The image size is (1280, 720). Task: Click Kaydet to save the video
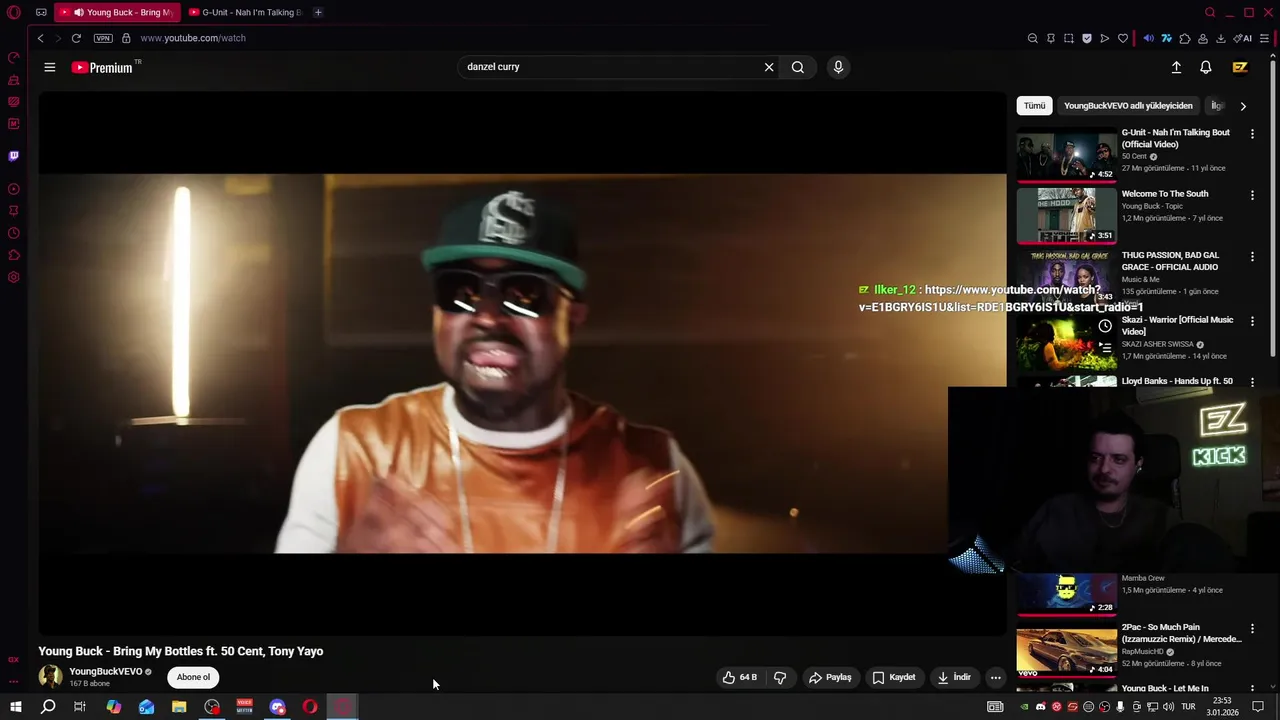click(x=894, y=677)
